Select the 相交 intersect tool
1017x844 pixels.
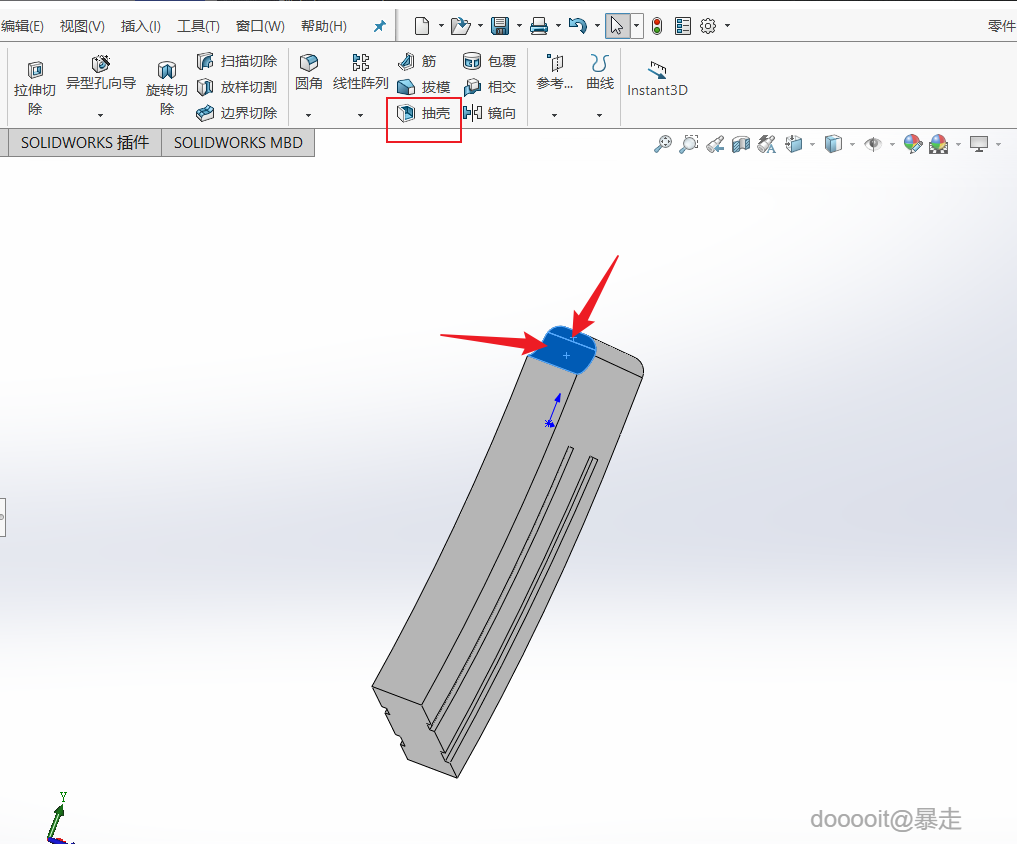[490, 87]
